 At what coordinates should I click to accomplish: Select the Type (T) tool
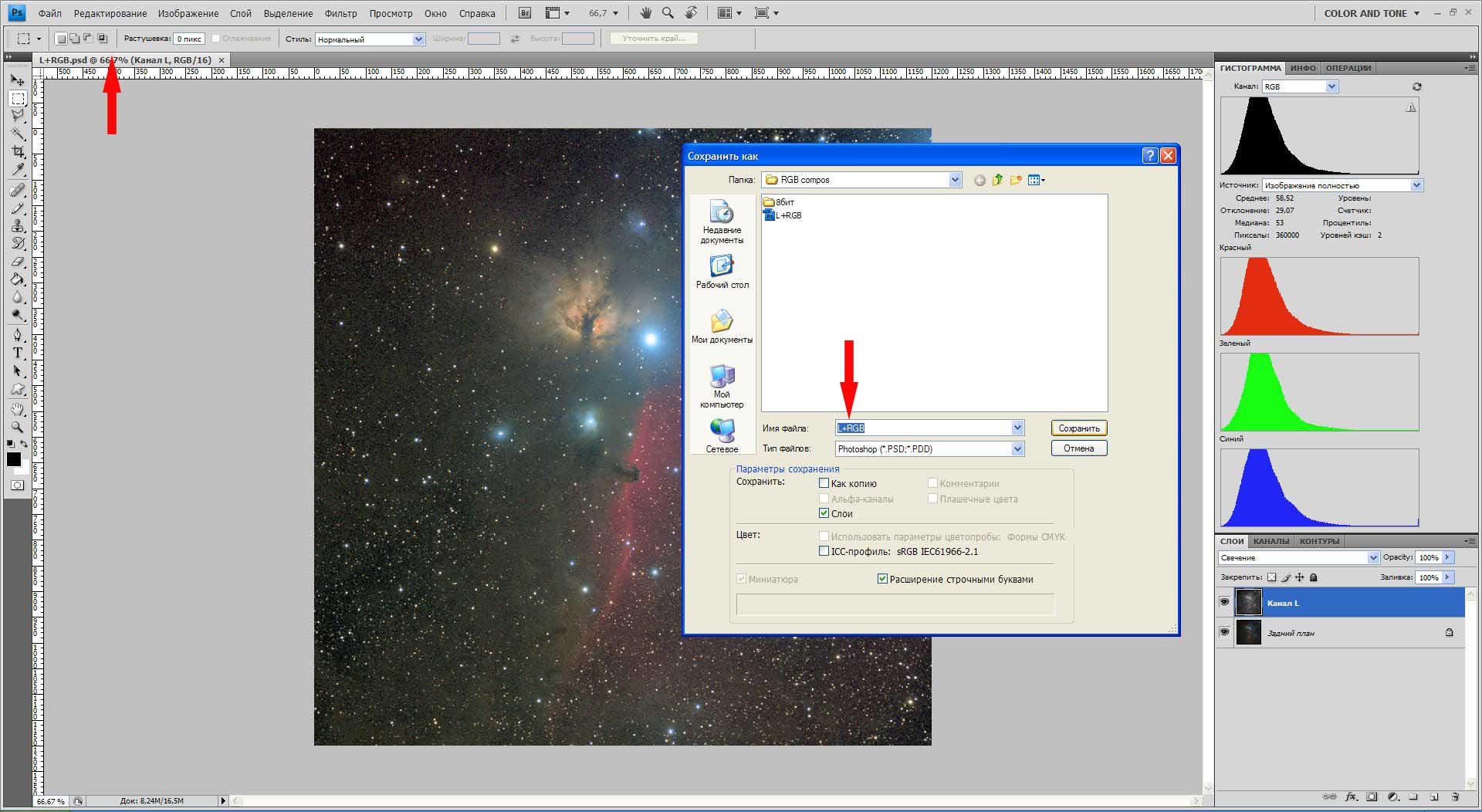tap(18, 353)
